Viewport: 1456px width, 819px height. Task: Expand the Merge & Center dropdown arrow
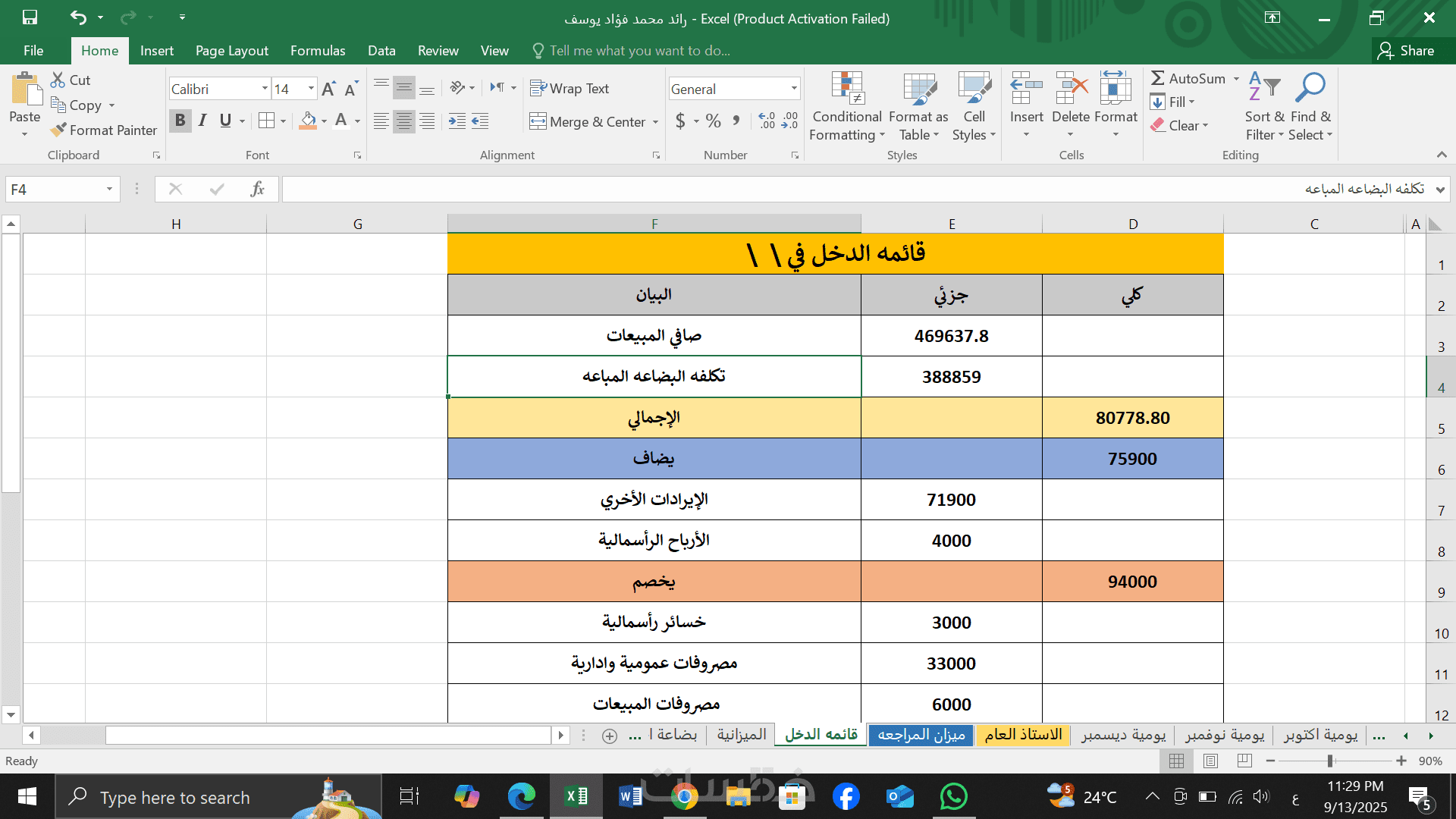tap(655, 122)
